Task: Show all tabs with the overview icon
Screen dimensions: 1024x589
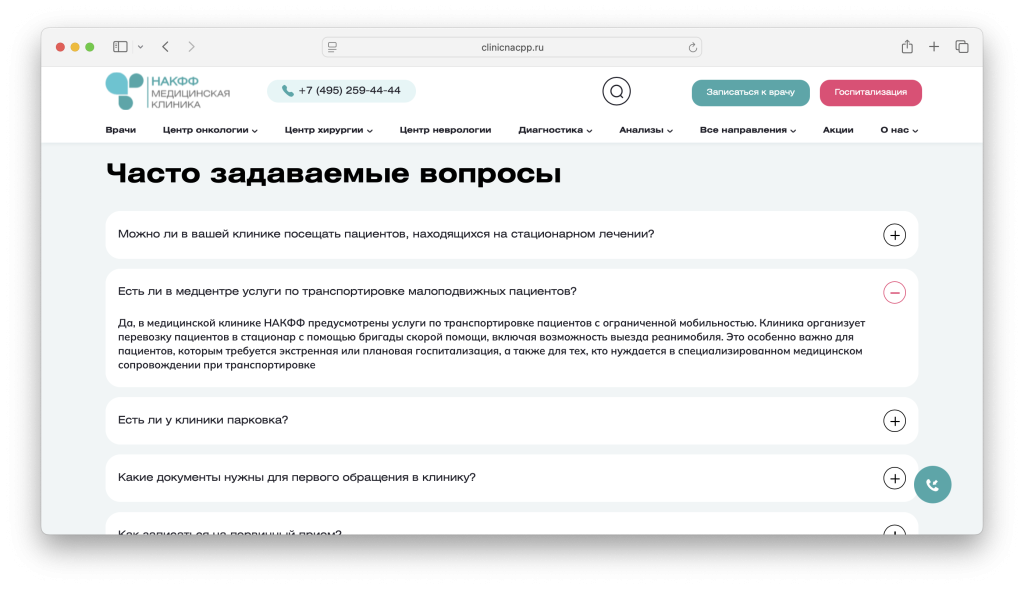Action: (961, 46)
